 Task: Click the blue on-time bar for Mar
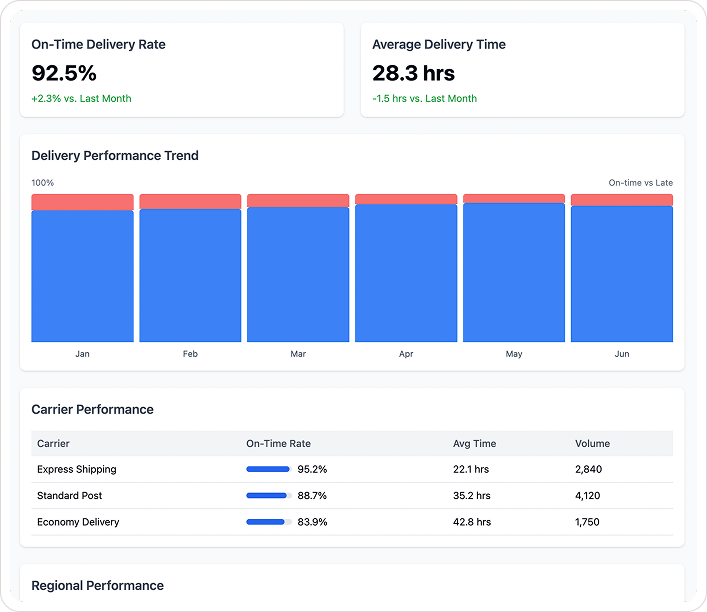click(x=298, y=274)
